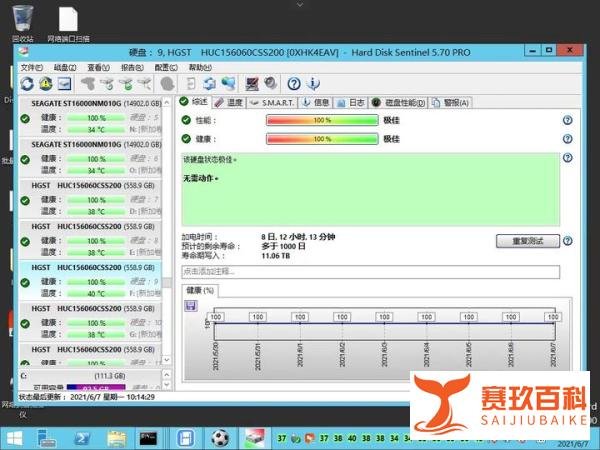The image size is (600, 450).
Task: Select HGST HUC156060CSS200 disk on drive D:
Action: [x=91, y=198]
